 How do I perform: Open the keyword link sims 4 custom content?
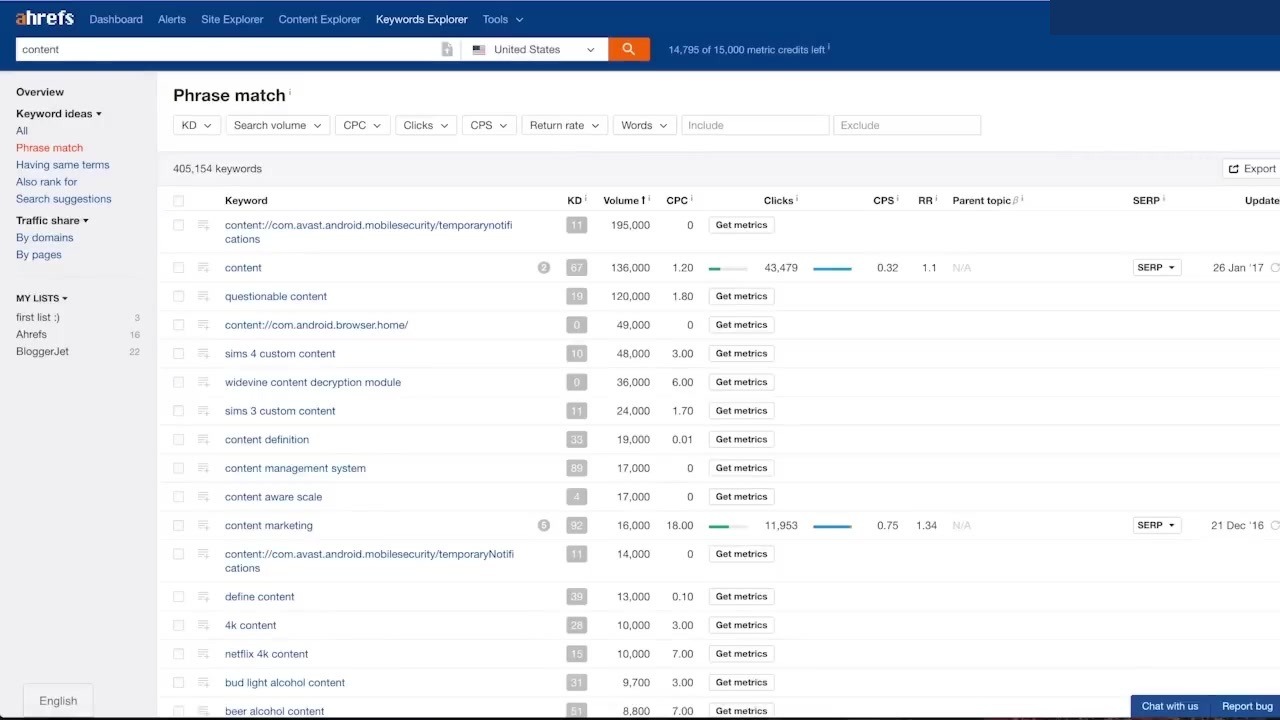point(280,353)
